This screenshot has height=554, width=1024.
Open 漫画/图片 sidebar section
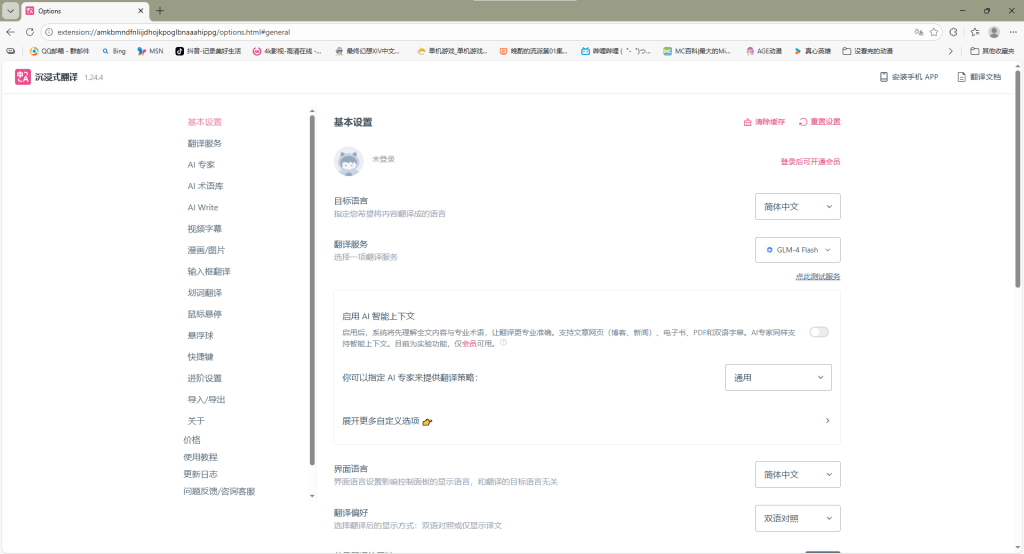(x=206, y=250)
